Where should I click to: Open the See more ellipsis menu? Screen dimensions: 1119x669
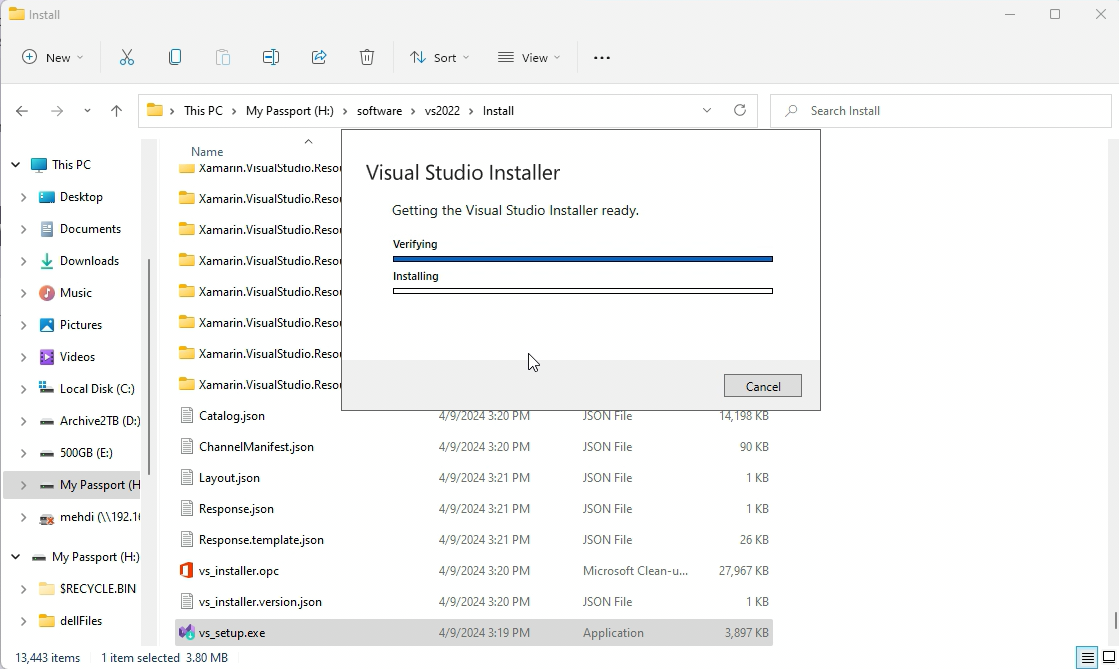(x=602, y=58)
